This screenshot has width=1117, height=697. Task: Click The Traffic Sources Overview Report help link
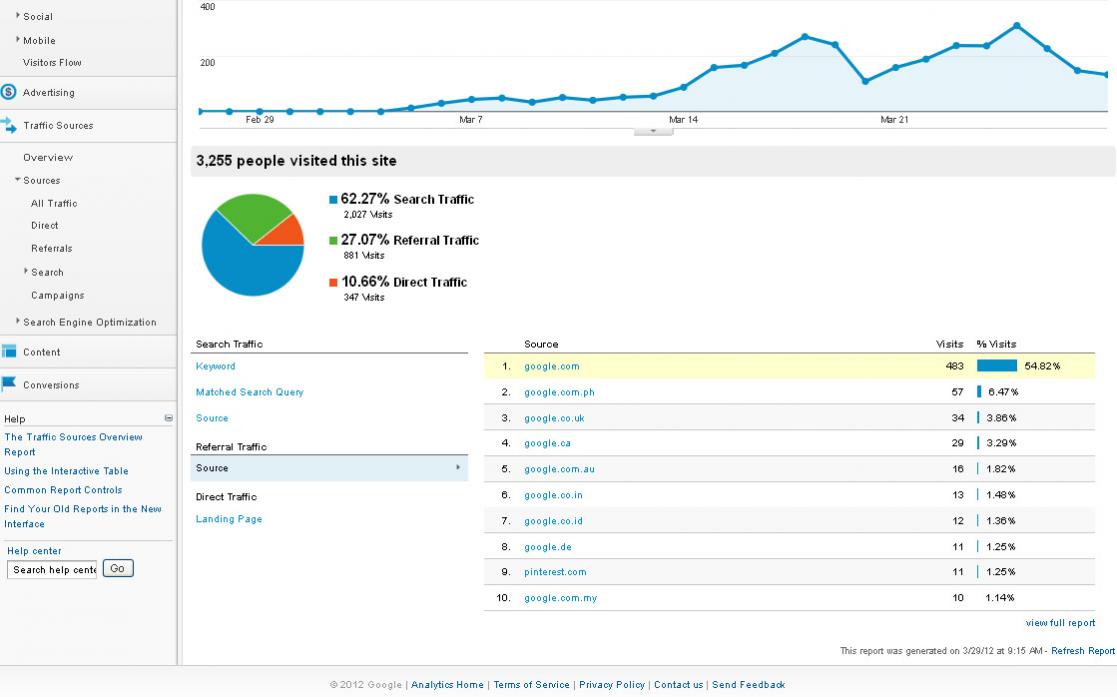73,445
